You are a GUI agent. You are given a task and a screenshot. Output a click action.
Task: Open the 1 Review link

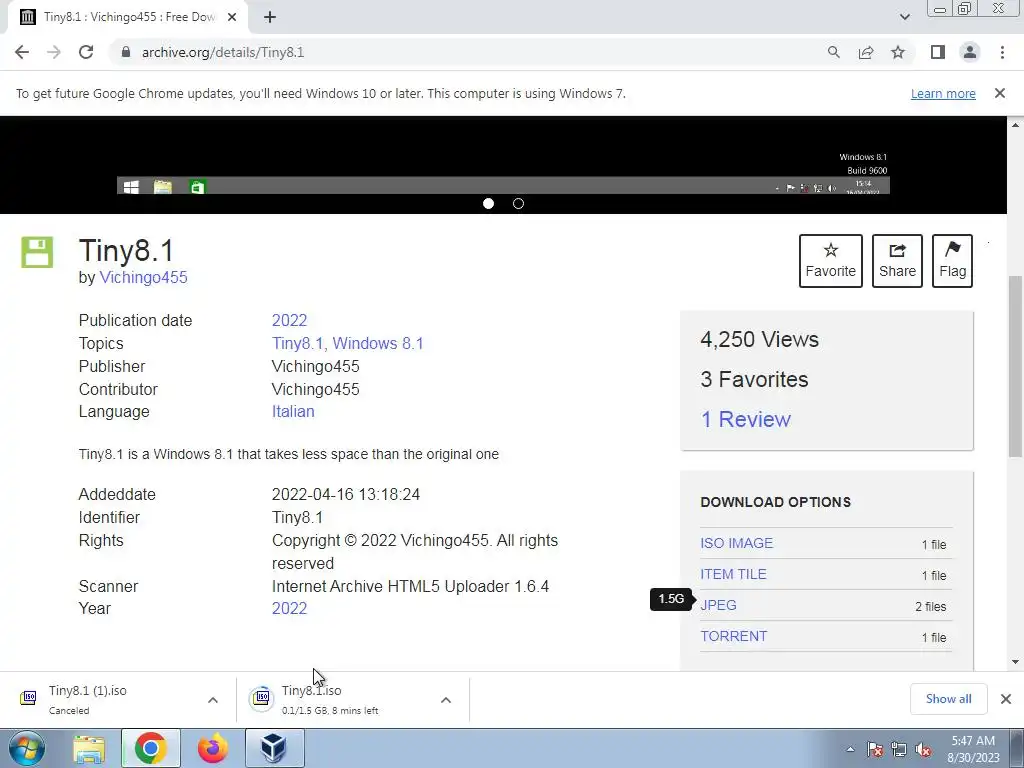[x=746, y=419]
